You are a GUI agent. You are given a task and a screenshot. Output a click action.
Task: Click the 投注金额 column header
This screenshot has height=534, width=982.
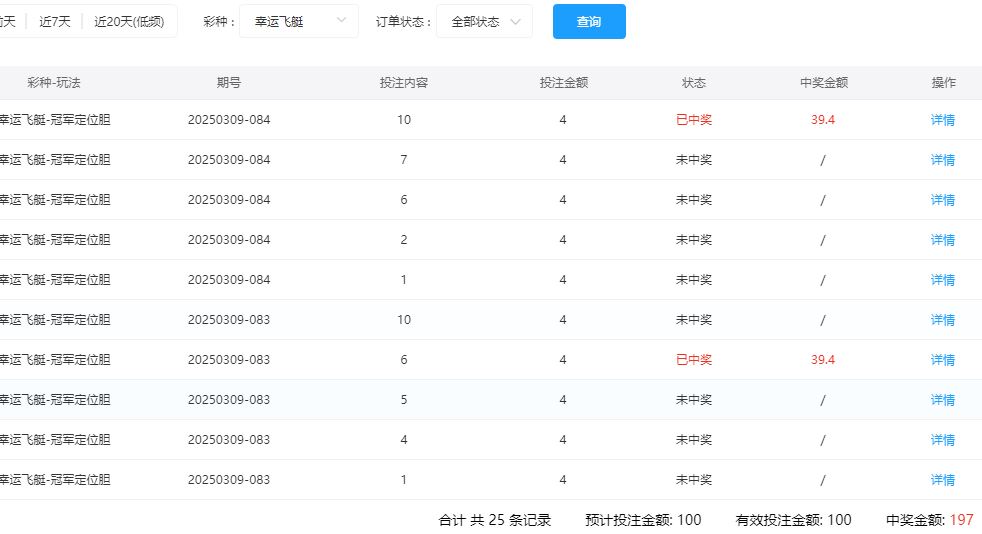(563, 83)
